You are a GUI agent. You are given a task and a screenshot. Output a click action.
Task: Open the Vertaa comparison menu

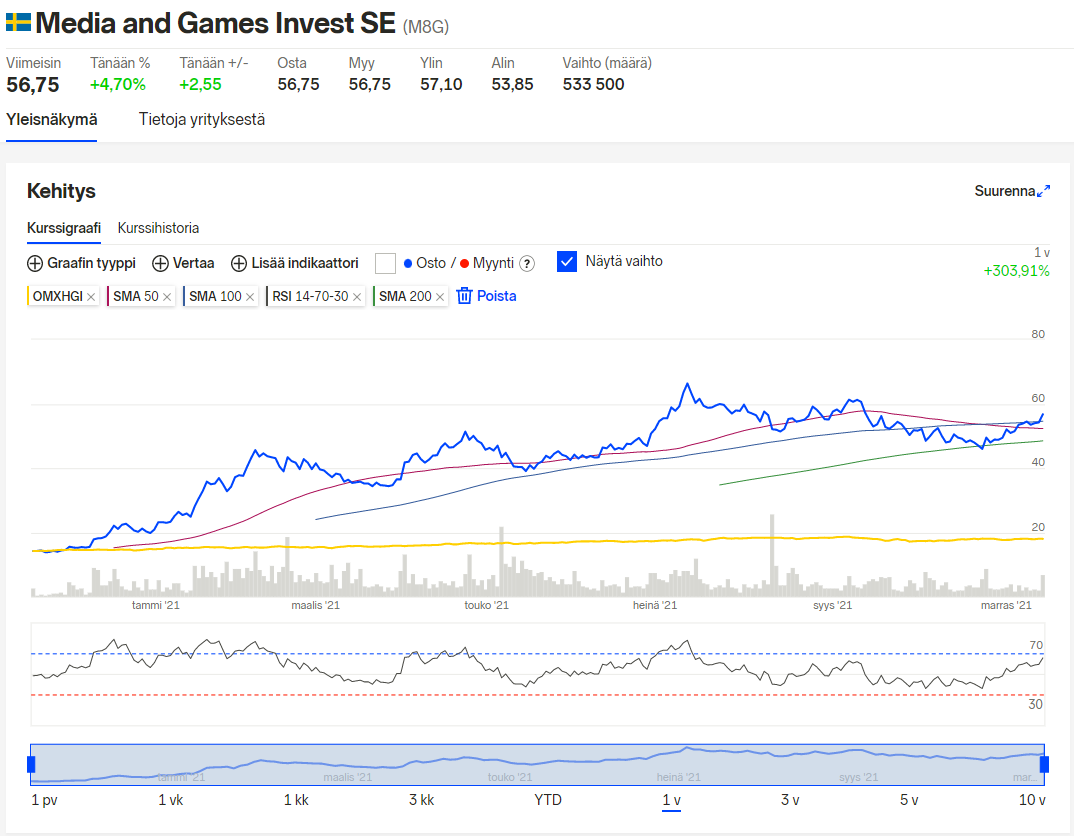coord(183,264)
